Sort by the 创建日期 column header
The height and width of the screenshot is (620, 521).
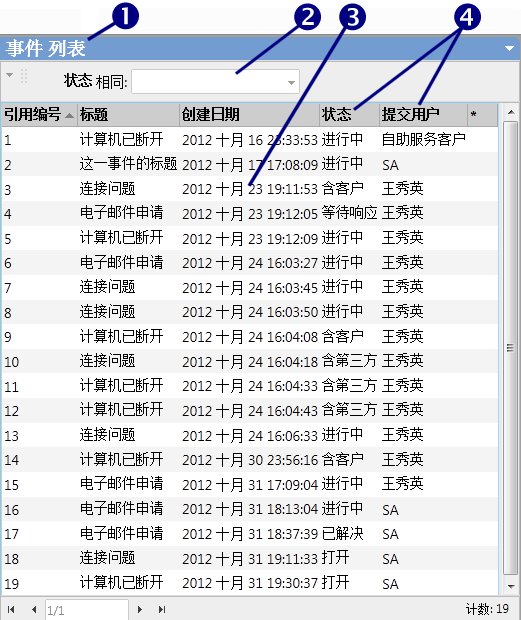click(x=249, y=115)
